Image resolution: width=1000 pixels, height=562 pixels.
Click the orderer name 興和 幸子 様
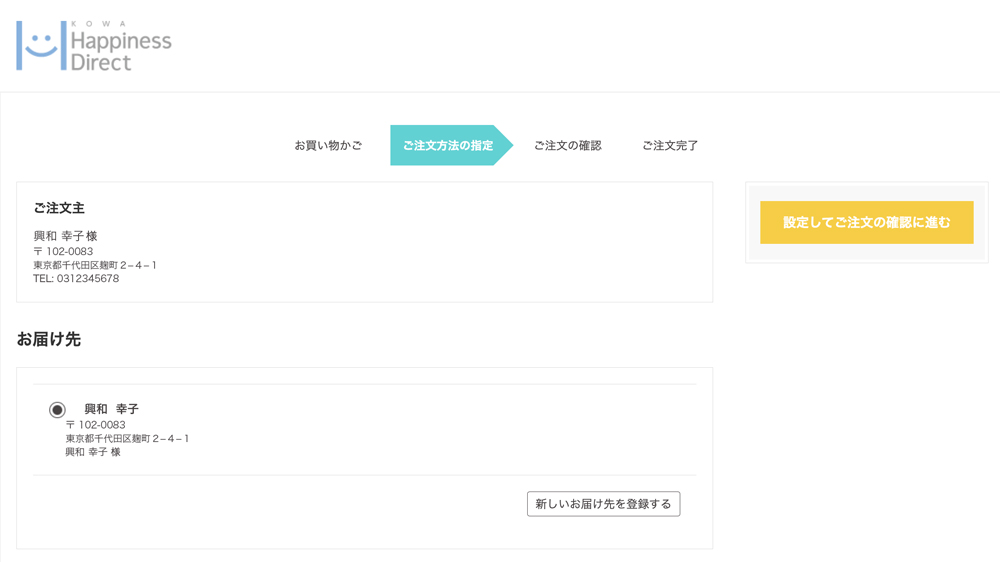click(x=65, y=236)
